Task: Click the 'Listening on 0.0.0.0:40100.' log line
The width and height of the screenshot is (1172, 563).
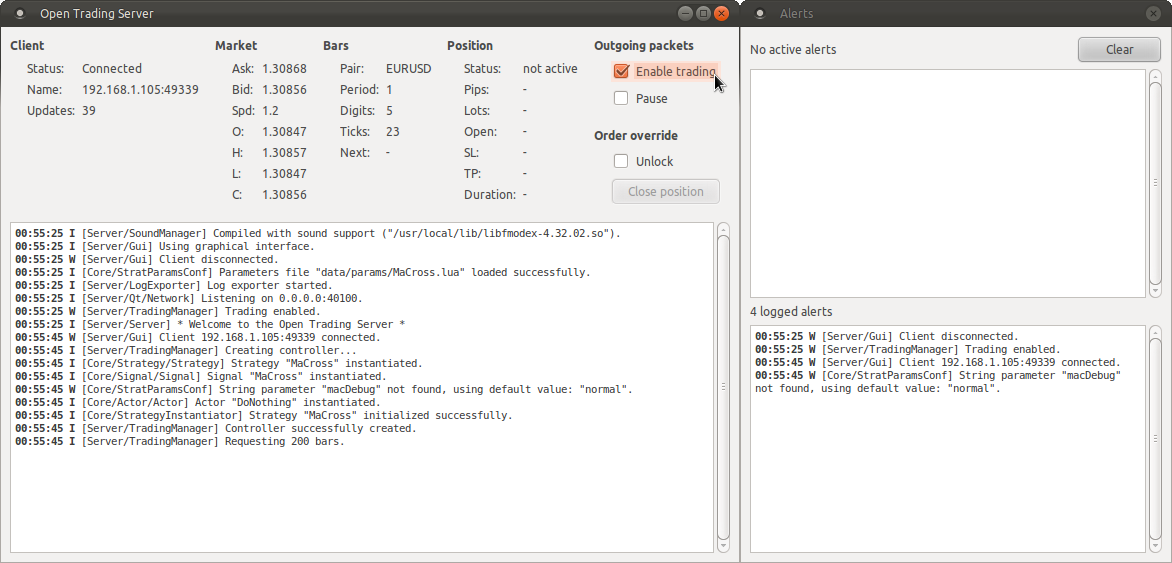Action: 188,298
